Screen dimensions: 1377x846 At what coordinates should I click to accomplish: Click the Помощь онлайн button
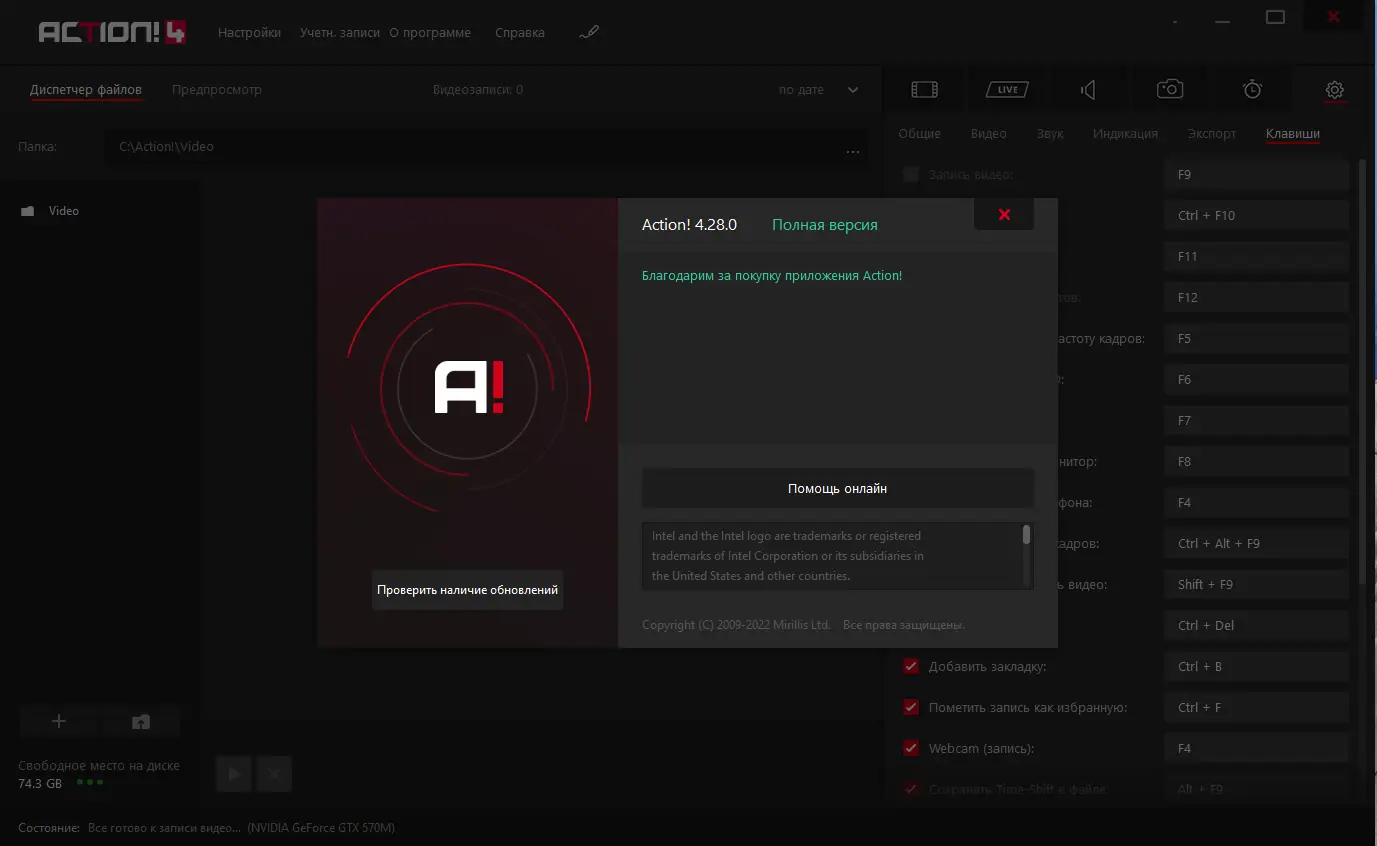[837, 489]
